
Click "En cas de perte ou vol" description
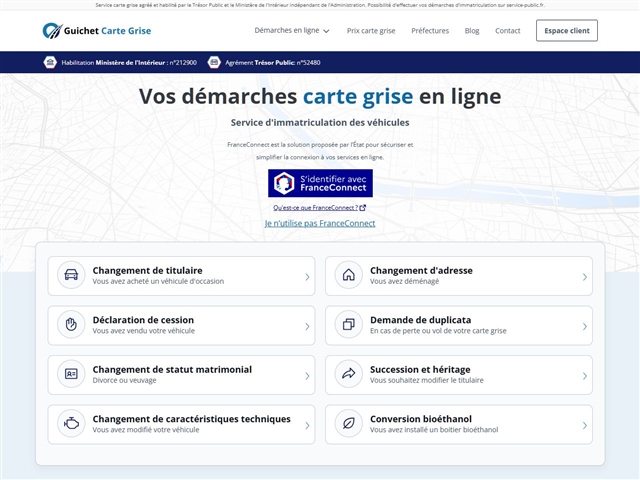438,331
